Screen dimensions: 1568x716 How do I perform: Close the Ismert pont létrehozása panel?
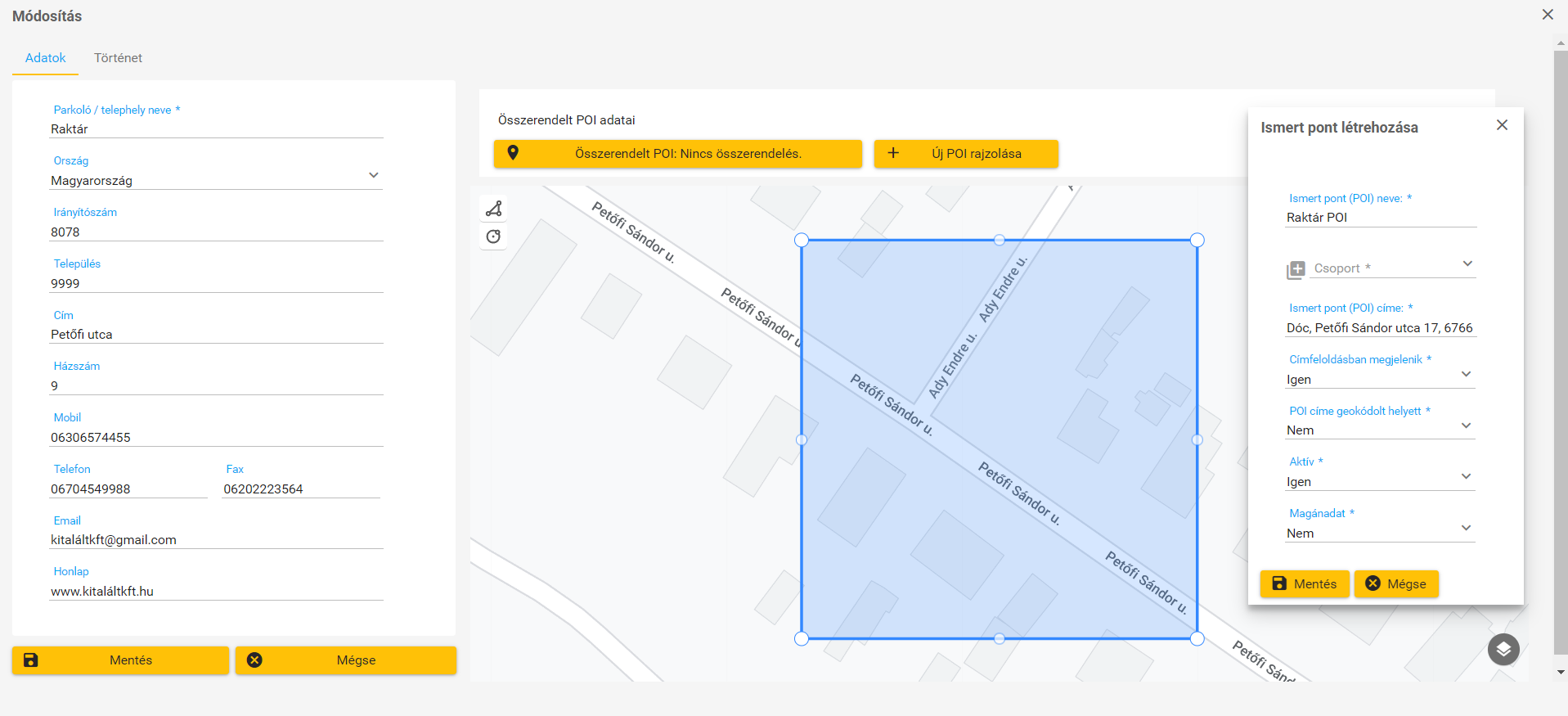(x=1502, y=125)
